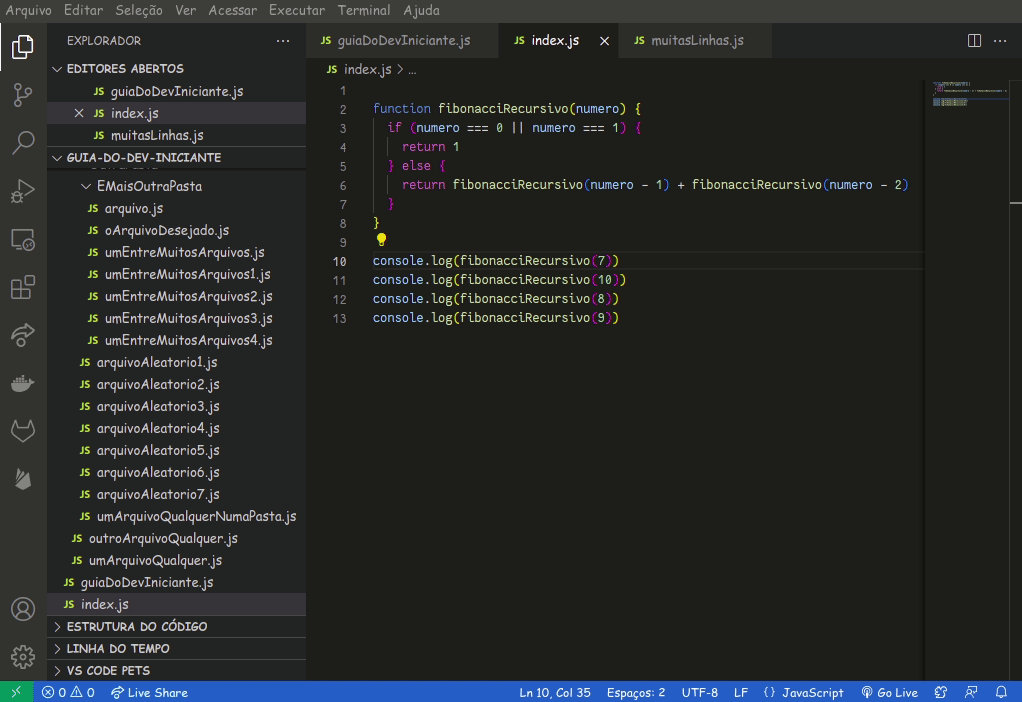Click the lightbulb quick fix icon
The image size is (1022, 702).
[381, 240]
